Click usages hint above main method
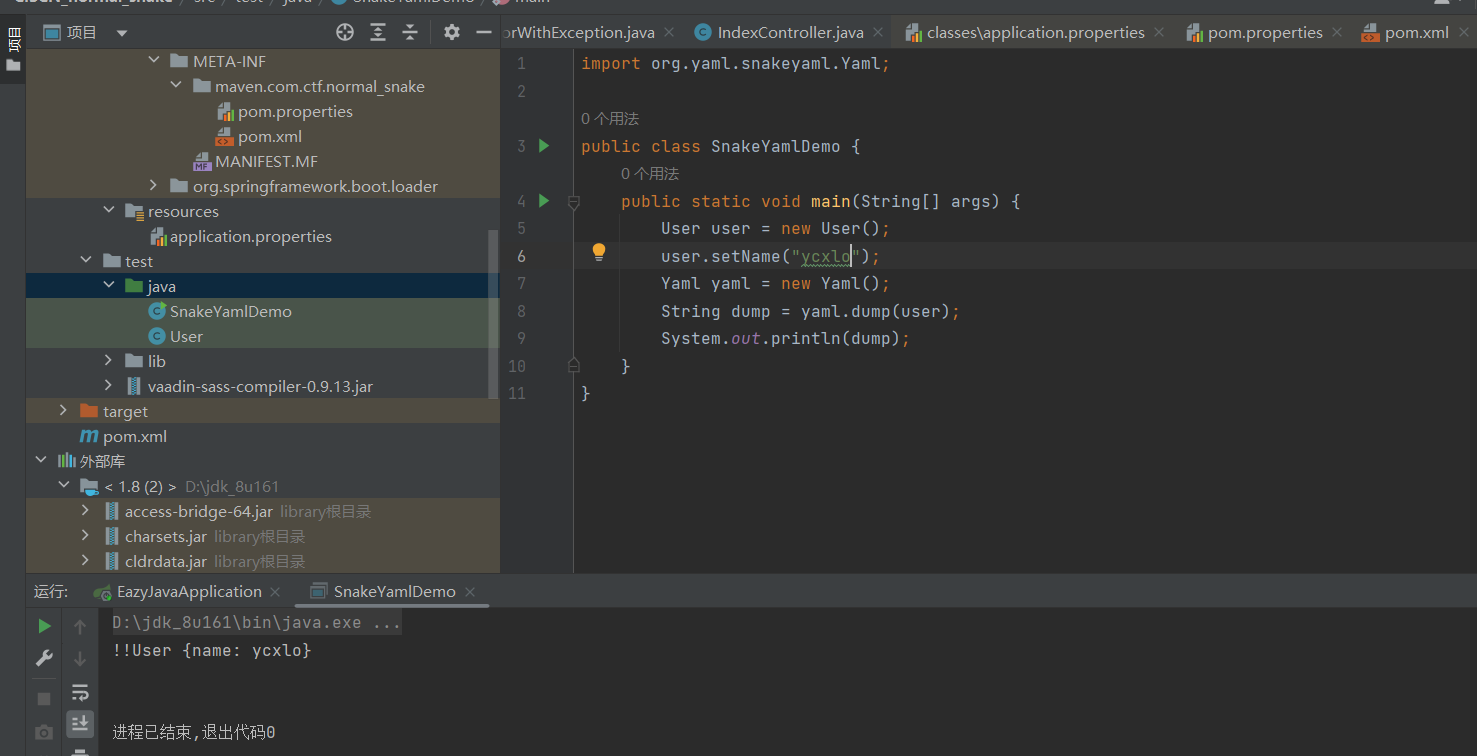Image resolution: width=1477 pixels, height=756 pixels. pyautogui.click(x=650, y=174)
